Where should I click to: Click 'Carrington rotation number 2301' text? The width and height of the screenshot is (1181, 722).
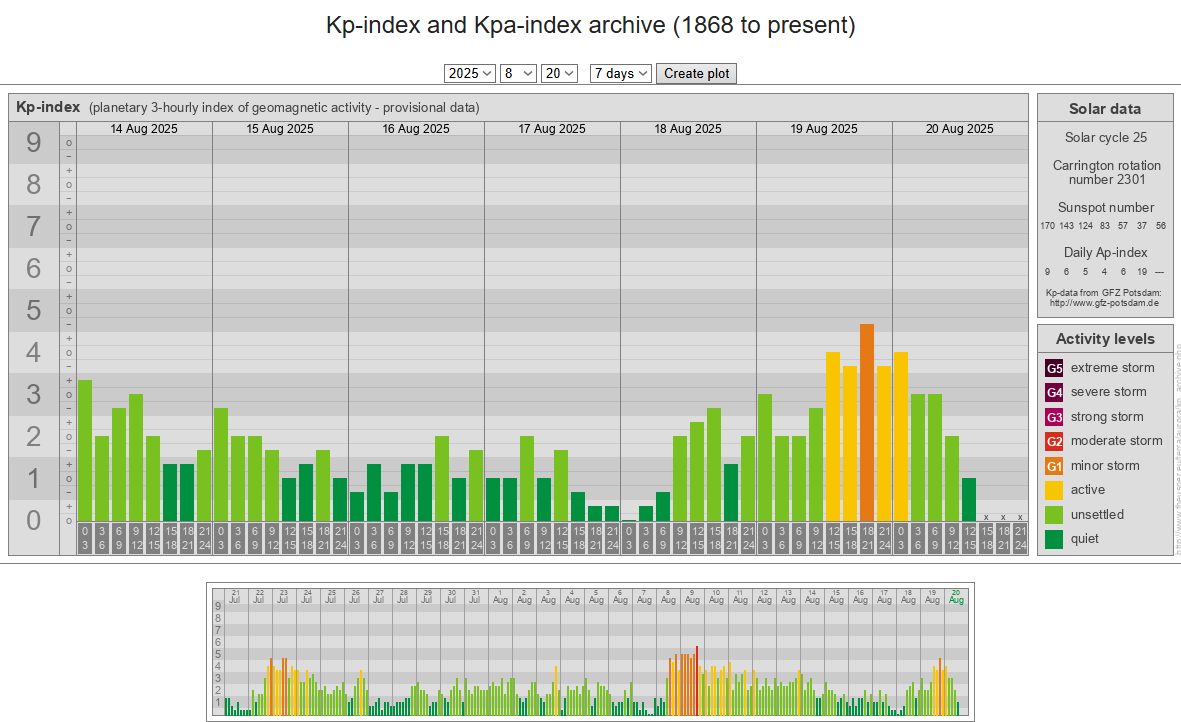(1106, 172)
